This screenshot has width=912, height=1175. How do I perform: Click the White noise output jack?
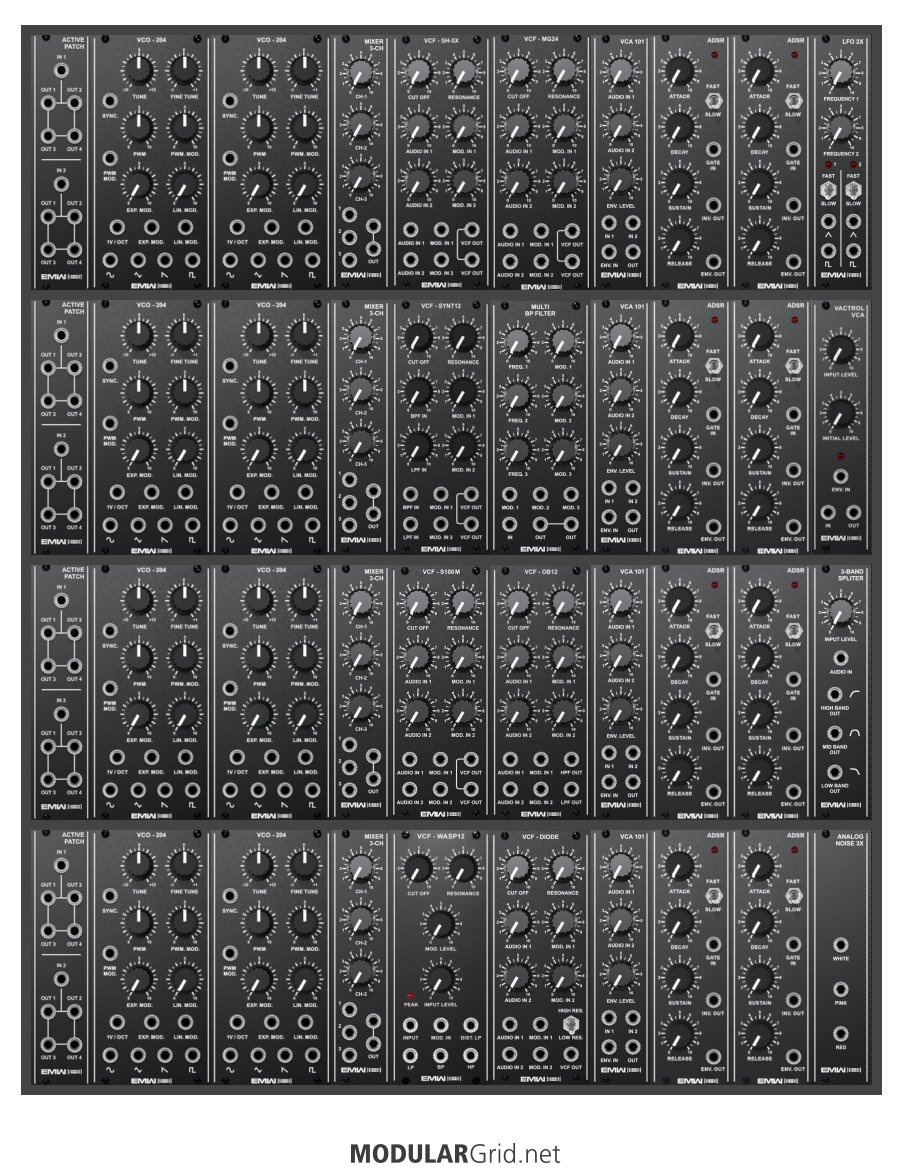click(x=841, y=946)
